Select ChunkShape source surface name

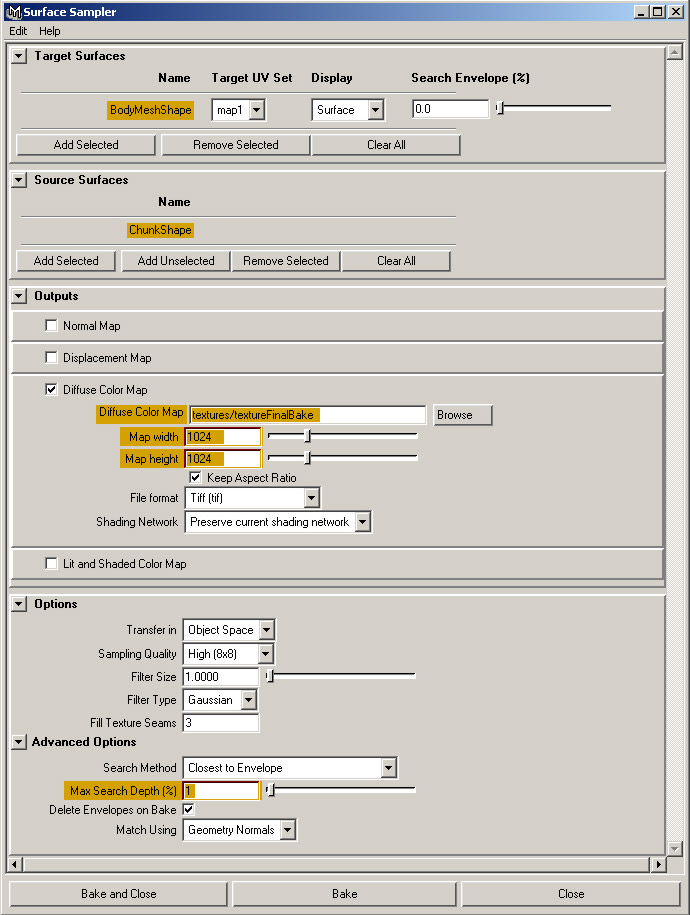160,230
